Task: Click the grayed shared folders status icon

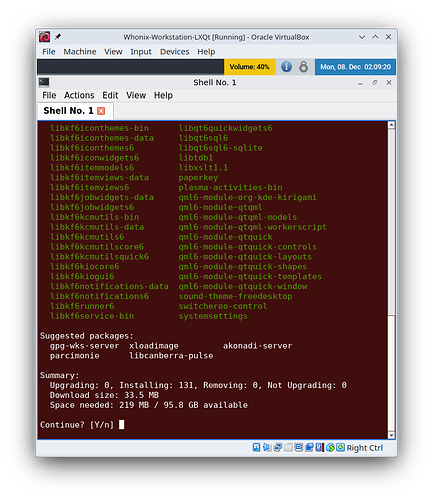Action: click(x=288, y=447)
